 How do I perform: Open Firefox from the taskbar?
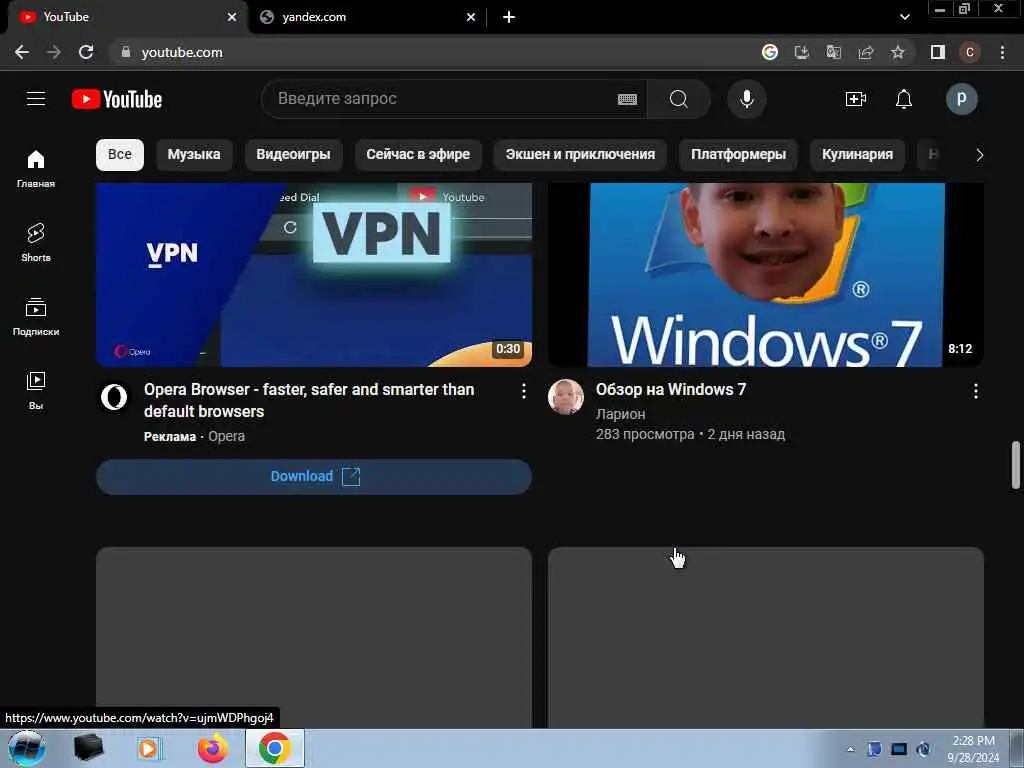point(213,748)
